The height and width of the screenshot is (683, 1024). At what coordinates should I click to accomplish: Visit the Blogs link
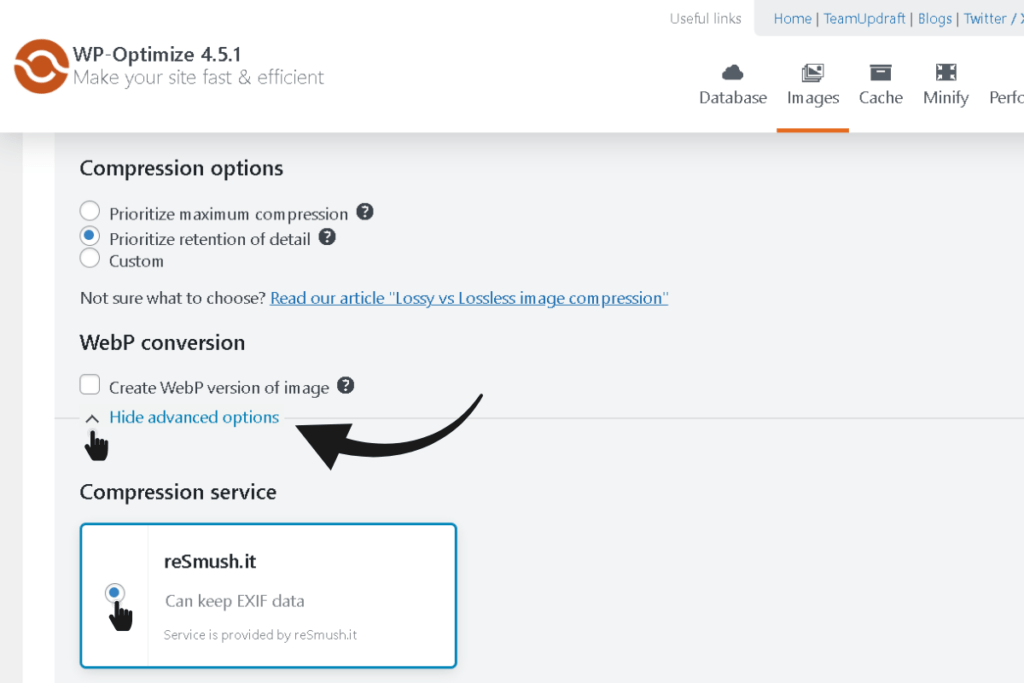click(935, 19)
